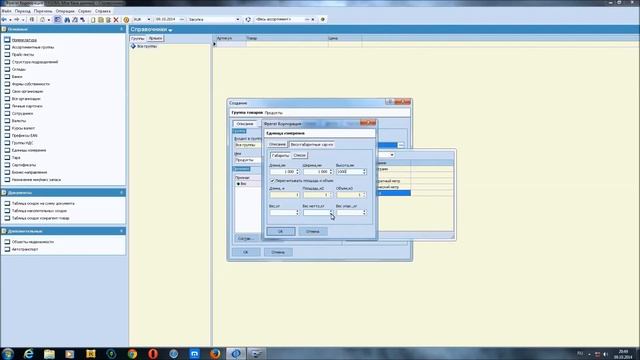Open the Закупка dropdown in the toolbar
Viewport: 640px width, 360px height.
(238, 20)
